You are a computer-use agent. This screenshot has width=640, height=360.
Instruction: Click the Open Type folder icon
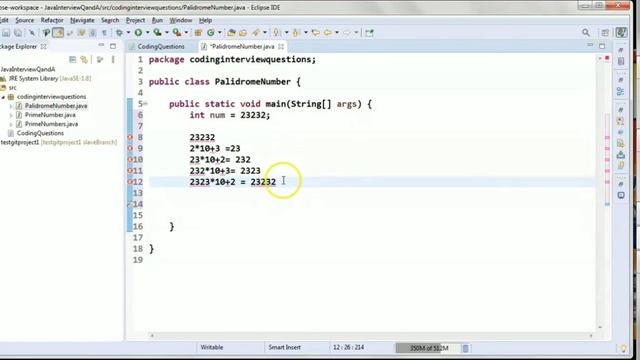[x=231, y=33]
